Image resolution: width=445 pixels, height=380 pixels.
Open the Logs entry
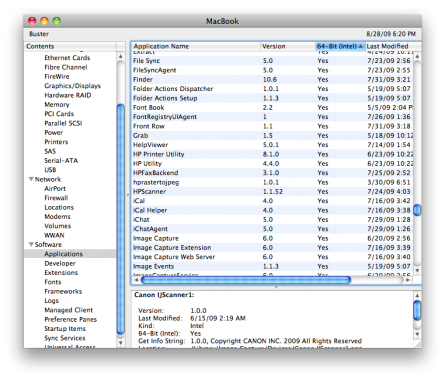(51, 300)
